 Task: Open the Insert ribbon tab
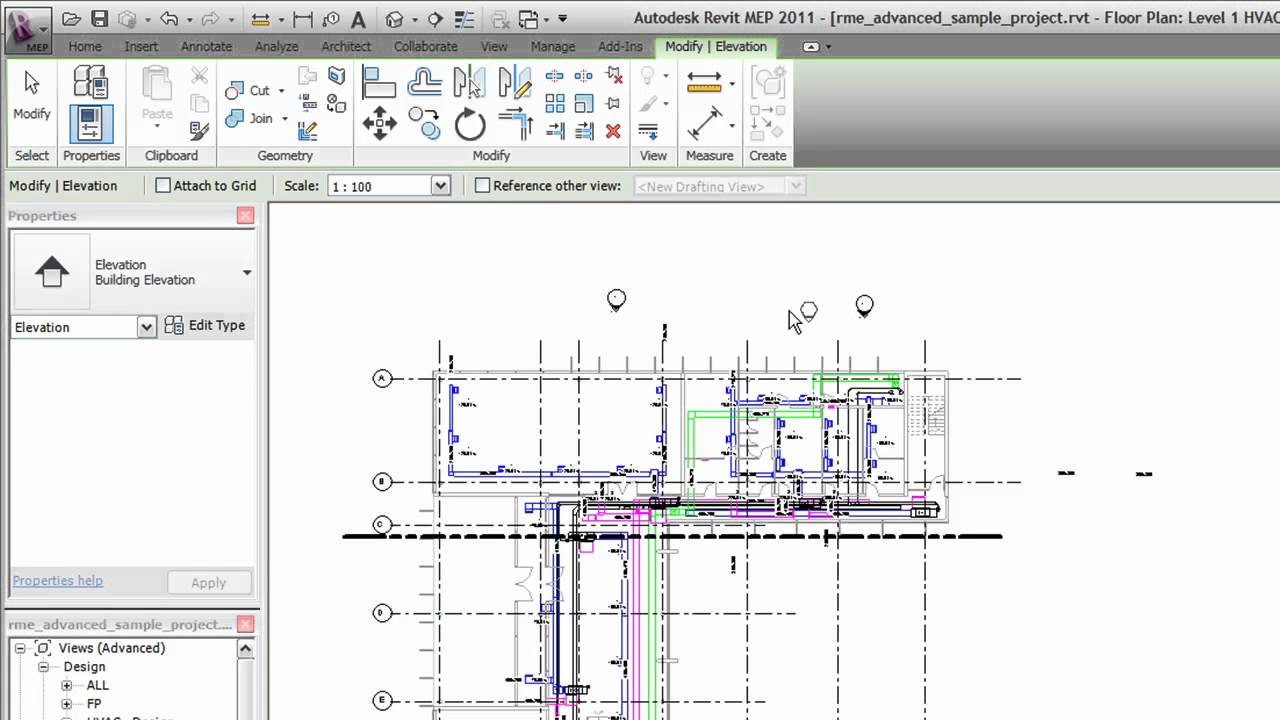click(141, 46)
